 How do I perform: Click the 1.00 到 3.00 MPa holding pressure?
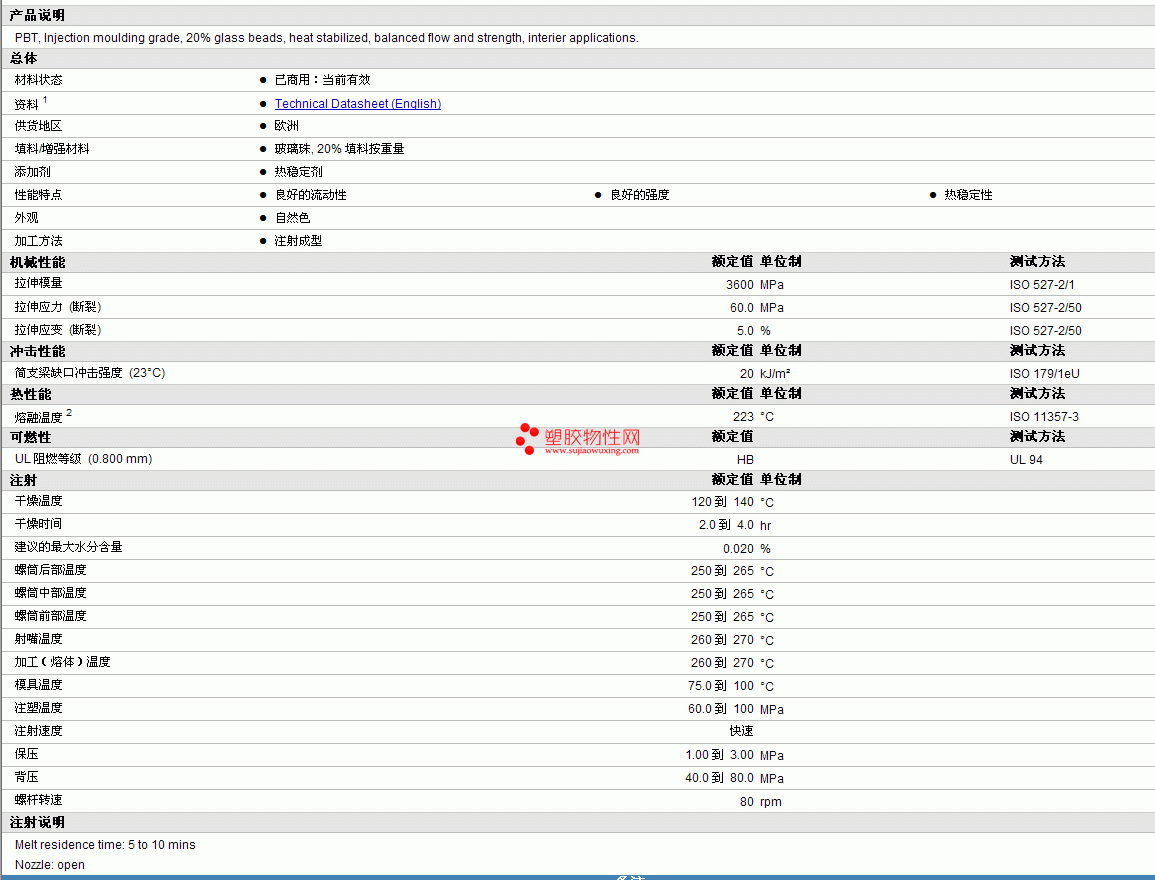734,755
